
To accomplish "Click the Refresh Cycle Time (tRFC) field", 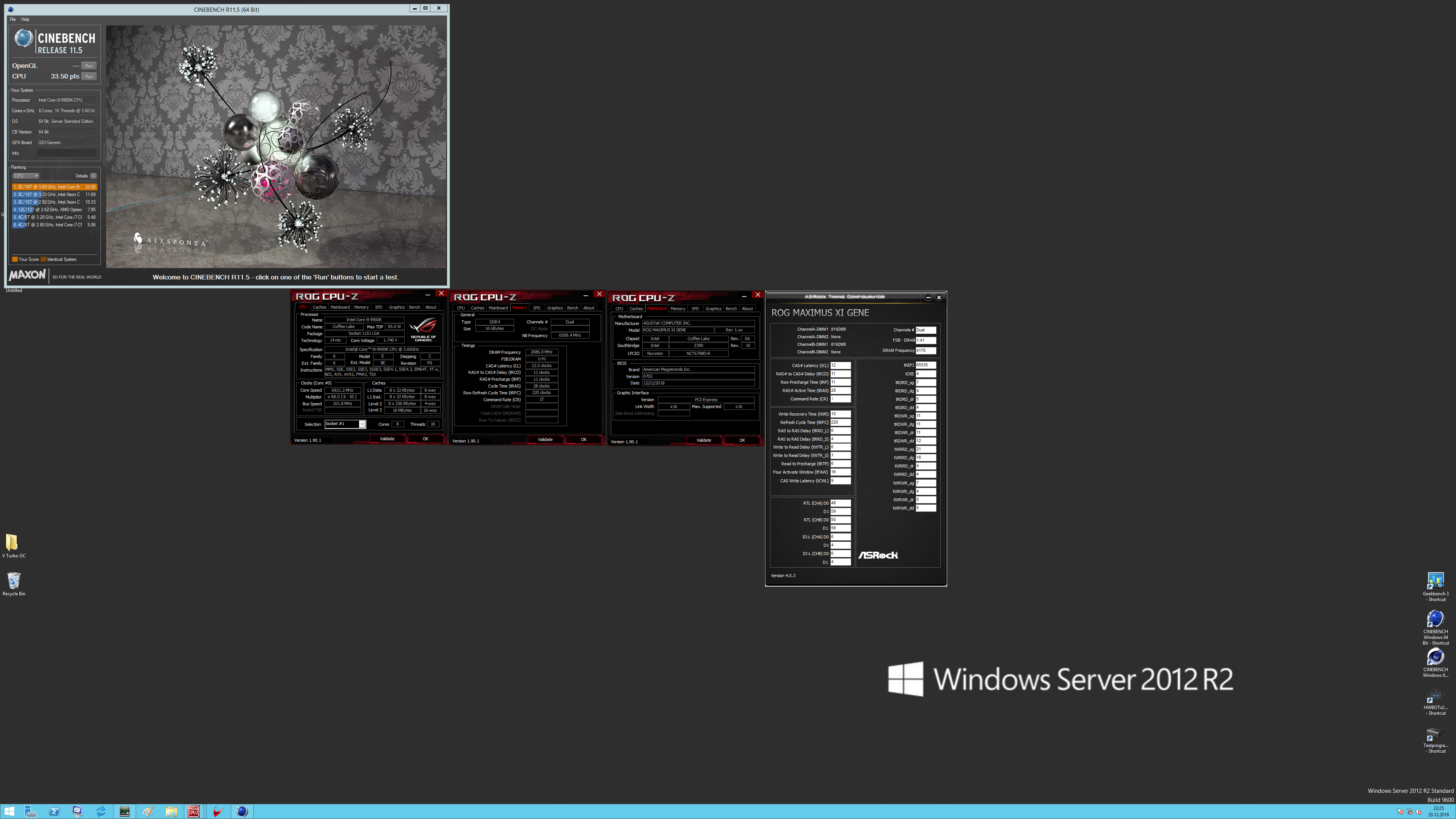I will tap(840, 422).
